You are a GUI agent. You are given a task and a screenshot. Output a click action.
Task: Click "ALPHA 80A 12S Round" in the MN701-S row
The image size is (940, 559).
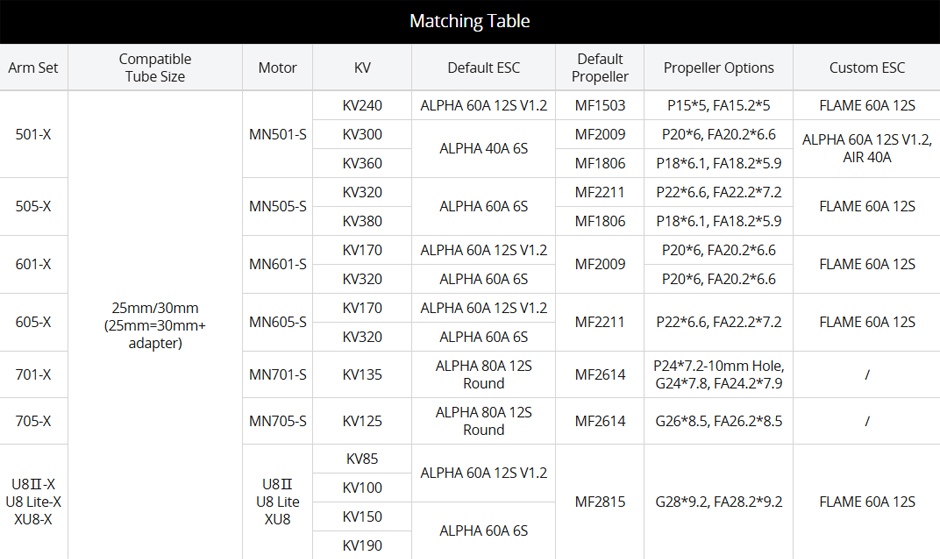pyautogui.click(x=483, y=375)
